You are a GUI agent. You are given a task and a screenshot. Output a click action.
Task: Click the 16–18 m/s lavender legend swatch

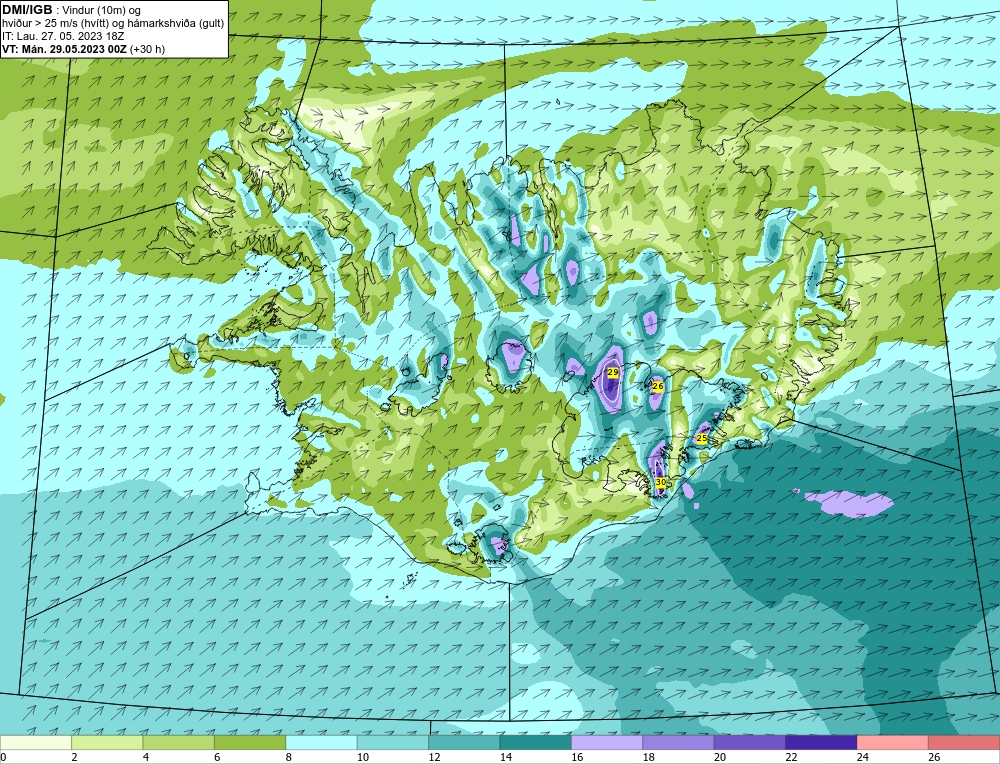point(607,742)
